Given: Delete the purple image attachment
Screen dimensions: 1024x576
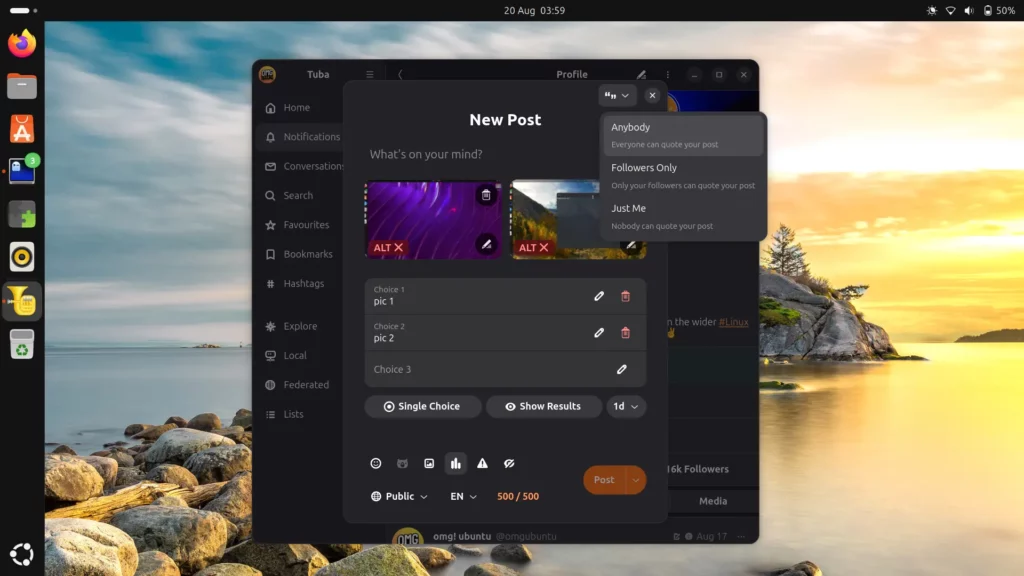Looking at the screenshot, I should point(486,195).
